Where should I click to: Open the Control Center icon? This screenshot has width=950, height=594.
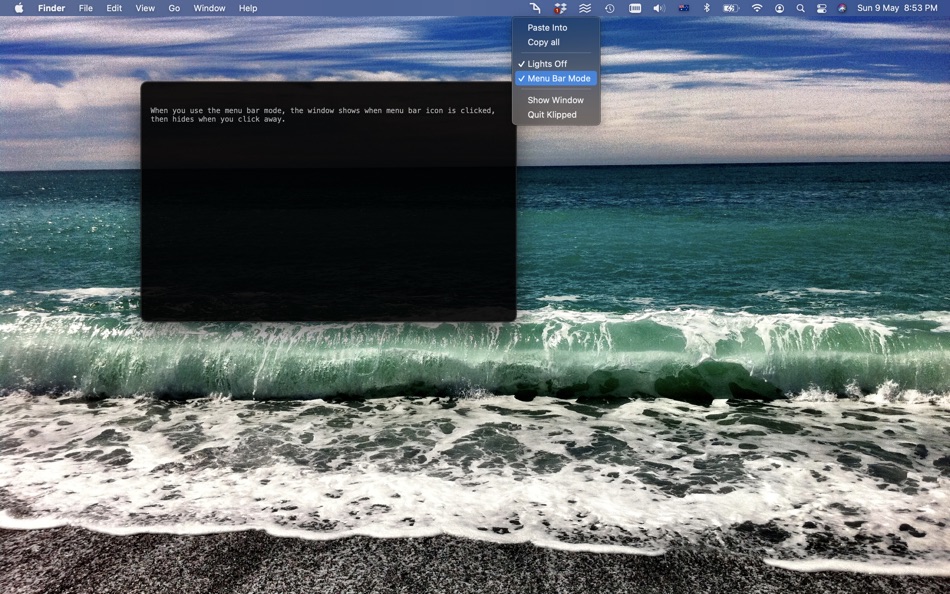(822, 8)
